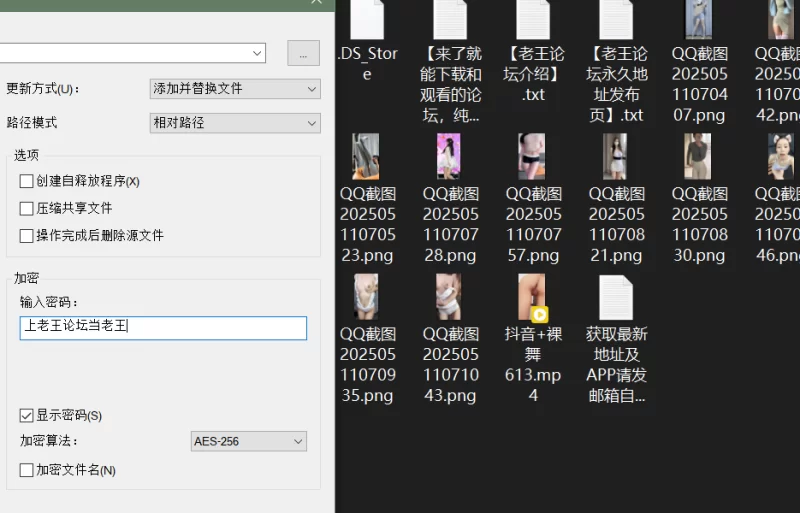Tick the 压缩共享文件 checkbox
Screen dimensions: 800x513
[x=26, y=208]
